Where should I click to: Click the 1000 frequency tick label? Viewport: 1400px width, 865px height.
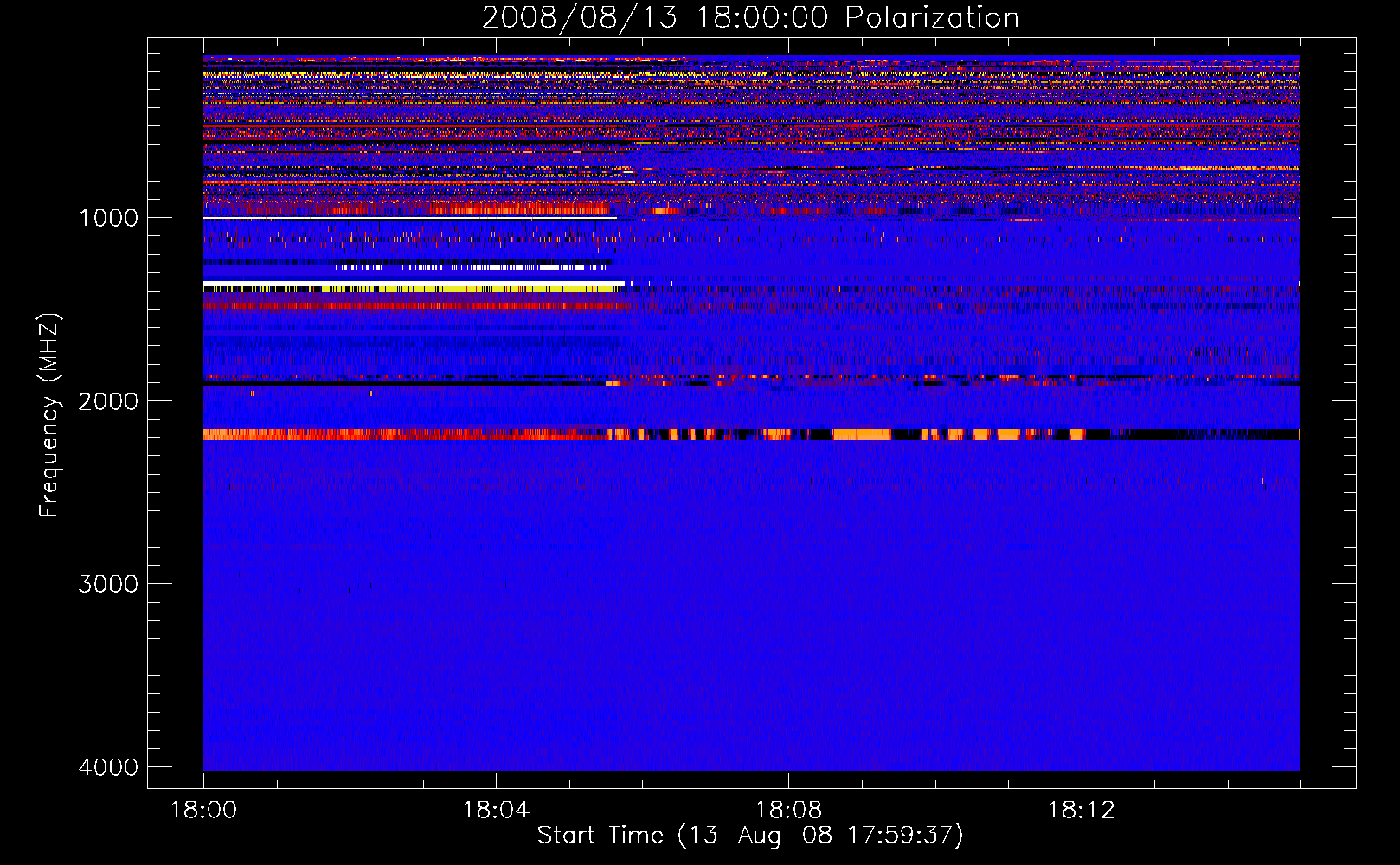[108, 217]
